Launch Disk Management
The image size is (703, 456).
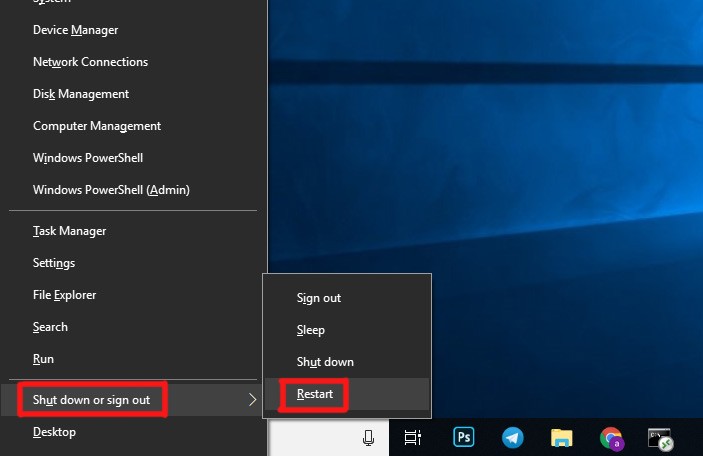click(x=81, y=94)
